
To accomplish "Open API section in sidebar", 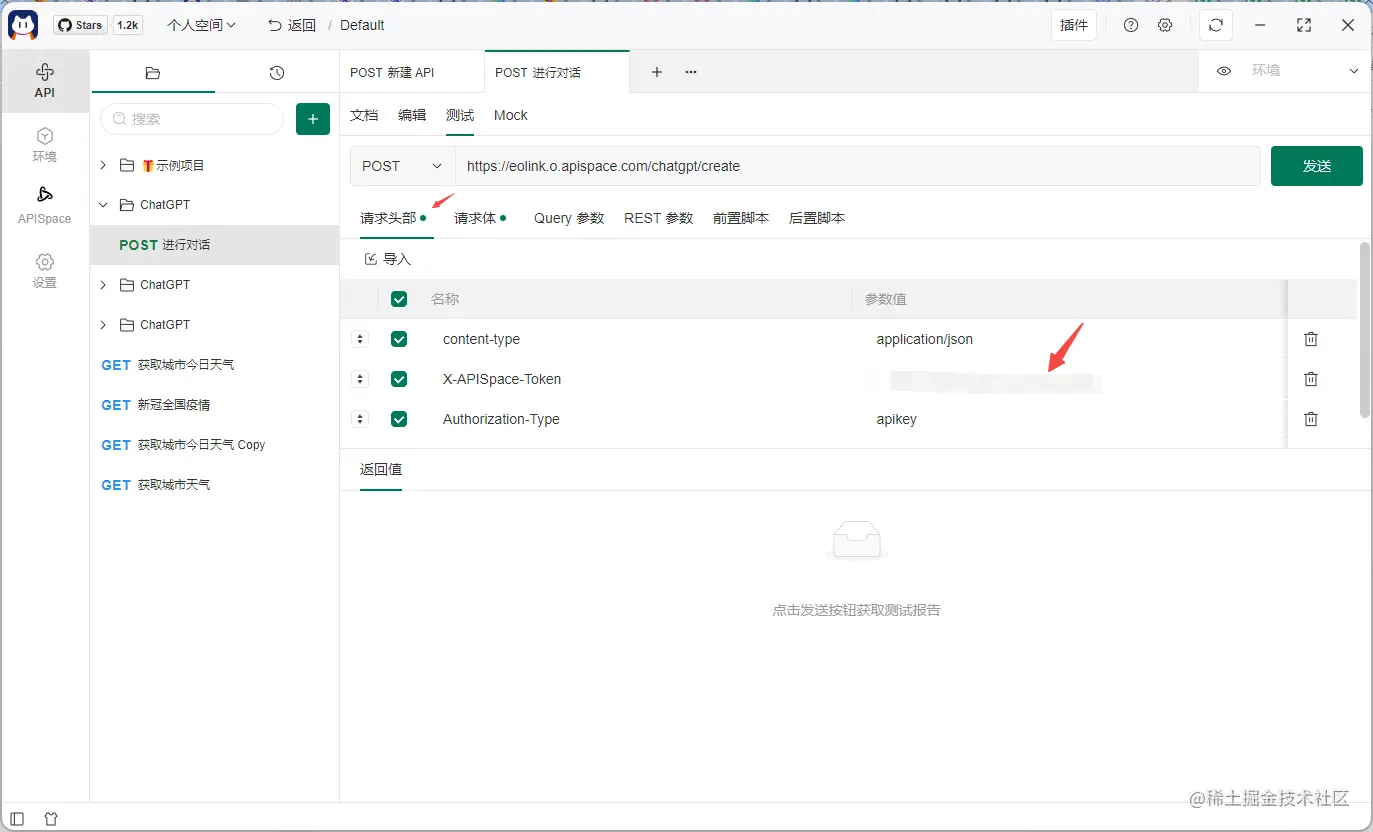I will [x=44, y=81].
